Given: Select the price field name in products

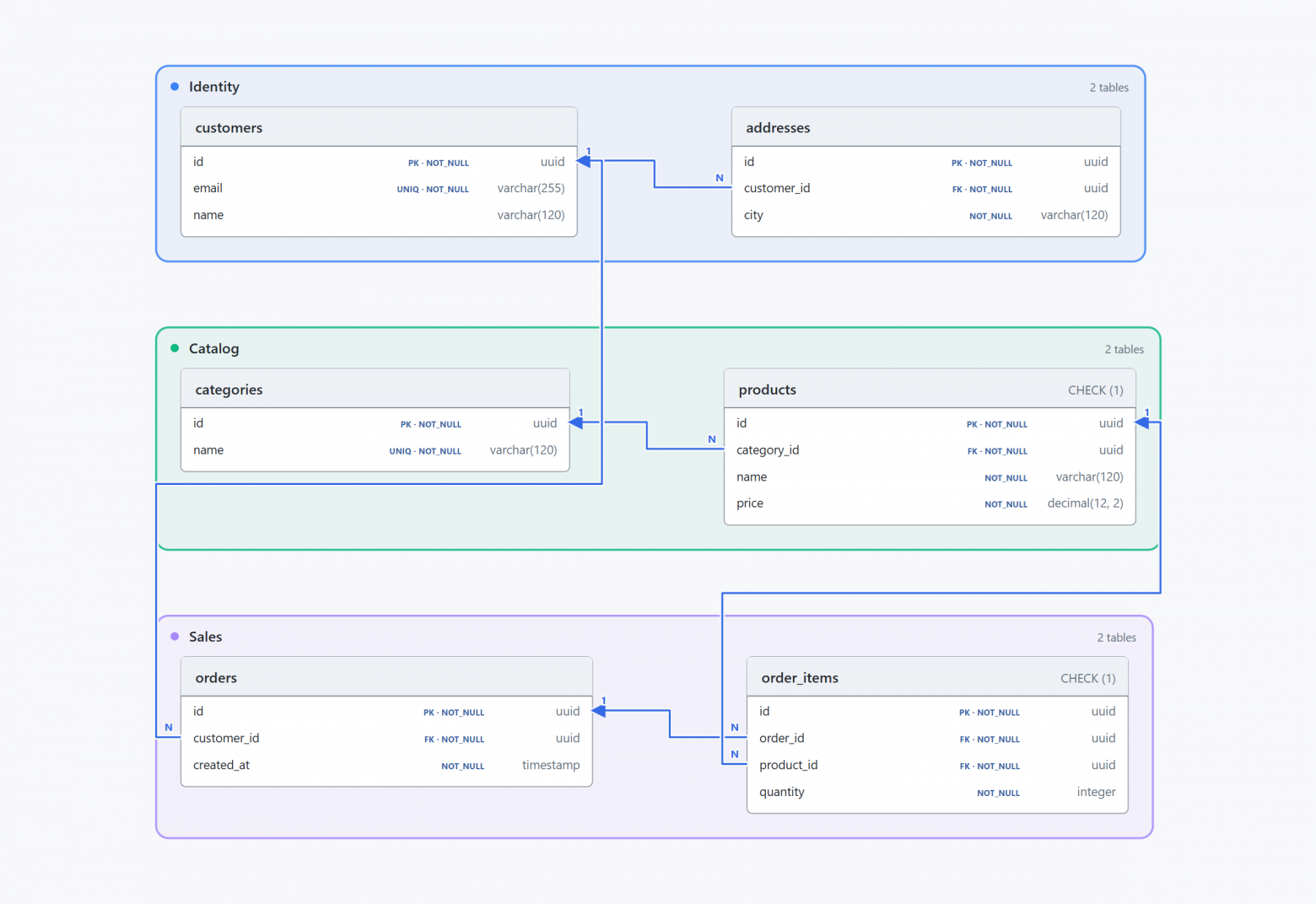Looking at the screenshot, I should tap(750, 503).
